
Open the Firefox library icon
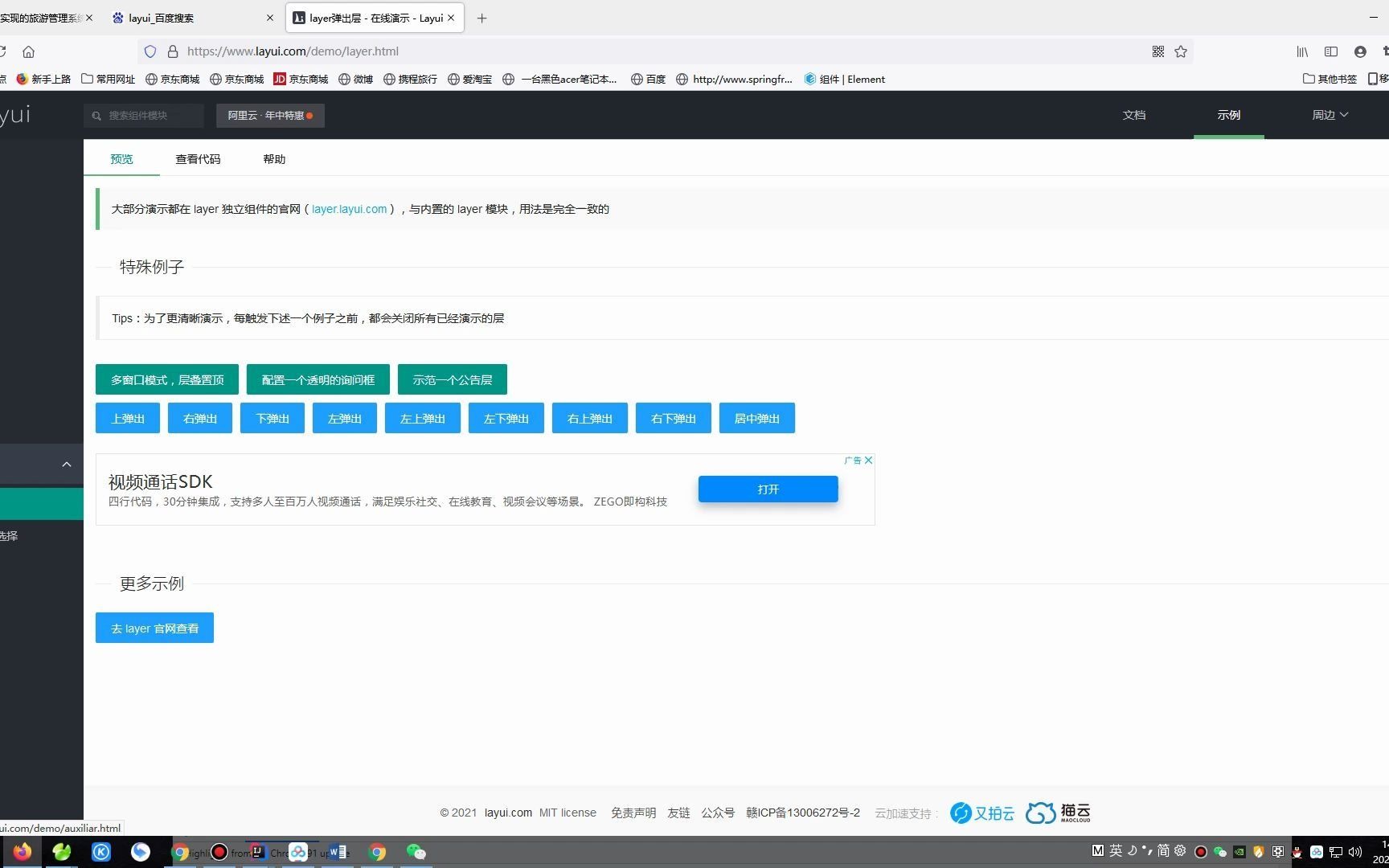(x=1302, y=51)
